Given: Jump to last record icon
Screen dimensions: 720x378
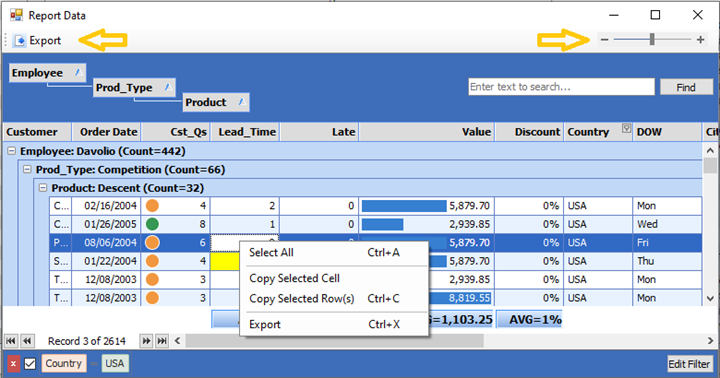Looking at the screenshot, I should click(x=162, y=341).
